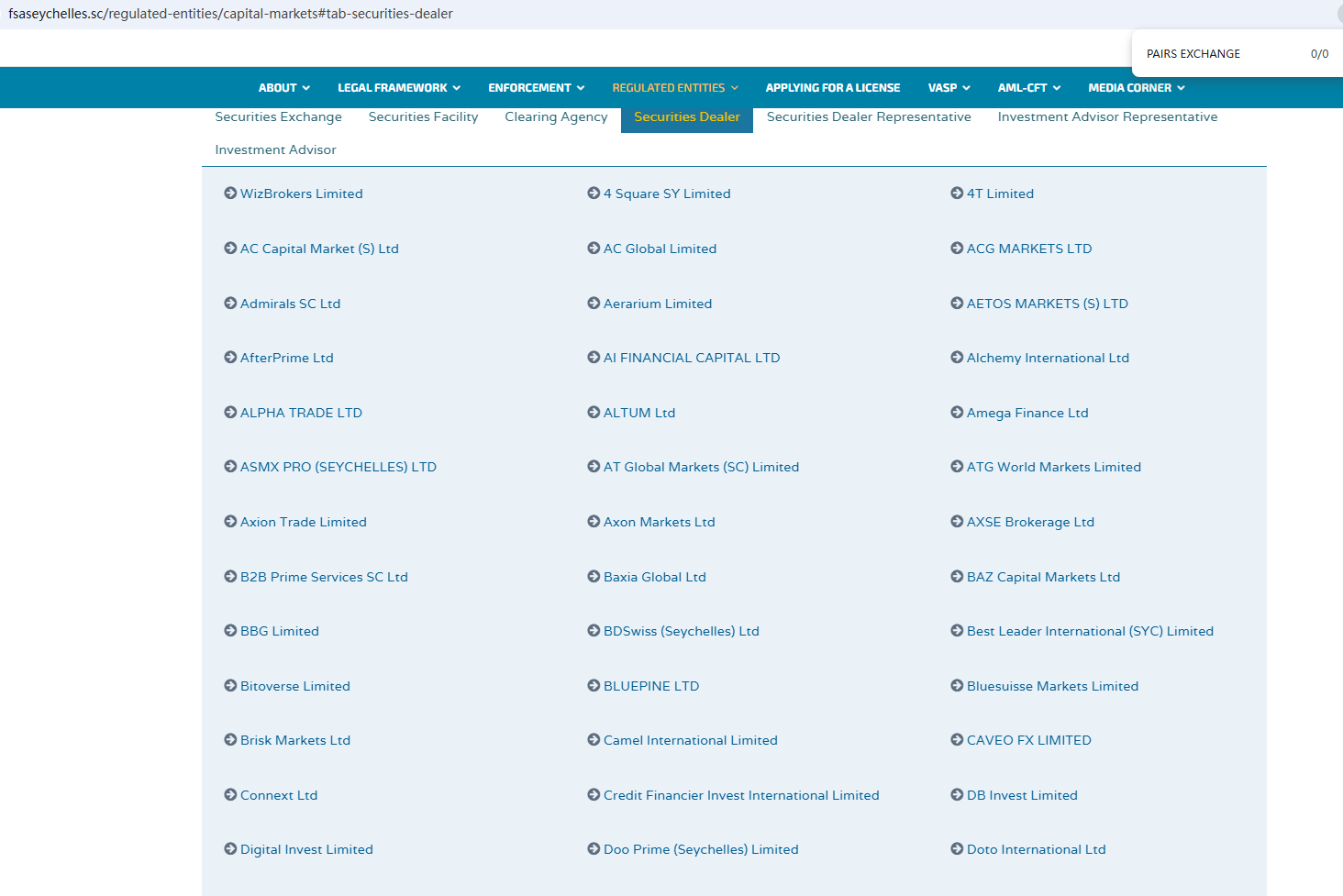Image resolution: width=1343 pixels, height=896 pixels.
Task: Click arrow icon beside AXSE Brokerage Ltd
Action: click(957, 522)
